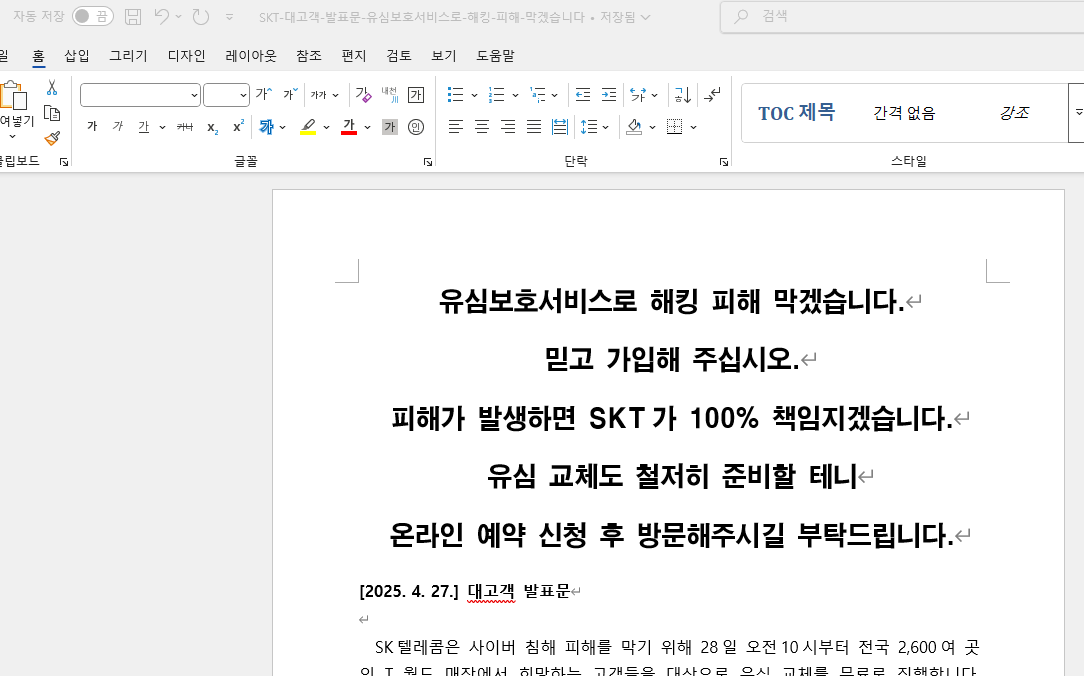Apply the yellow text highlight color
Viewport: 1084px width, 676px height.
[x=308, y=126]
